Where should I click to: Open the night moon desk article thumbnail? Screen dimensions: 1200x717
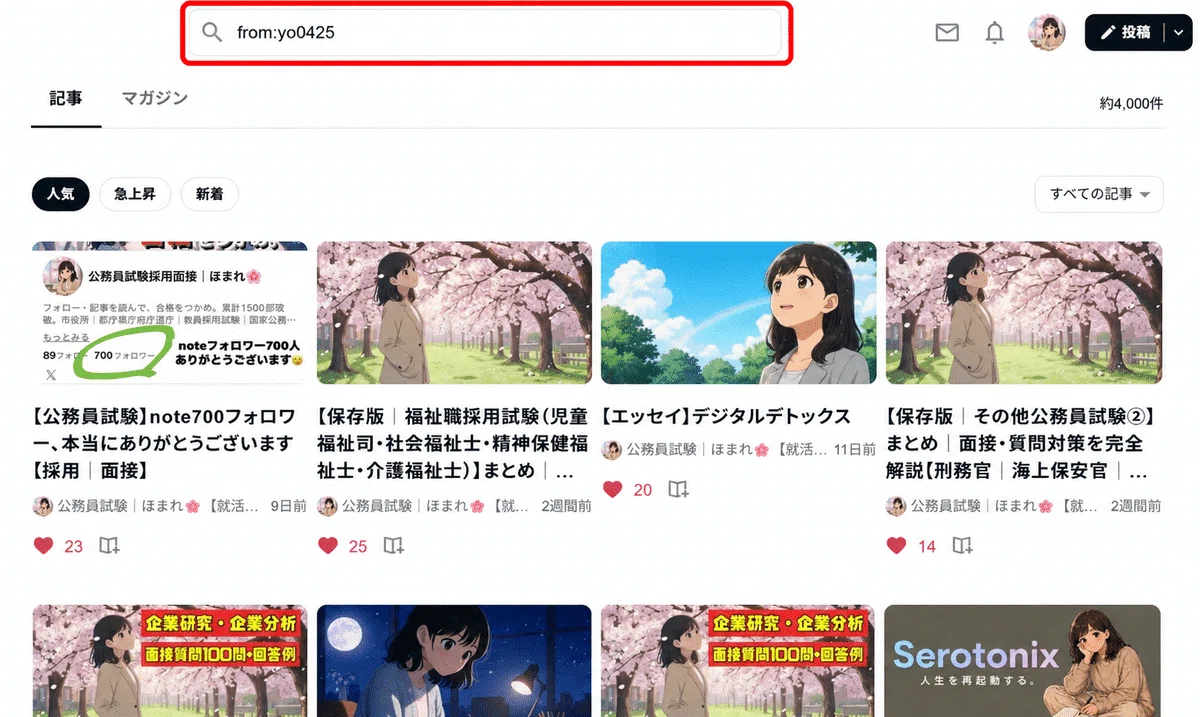tap(454, 661)
